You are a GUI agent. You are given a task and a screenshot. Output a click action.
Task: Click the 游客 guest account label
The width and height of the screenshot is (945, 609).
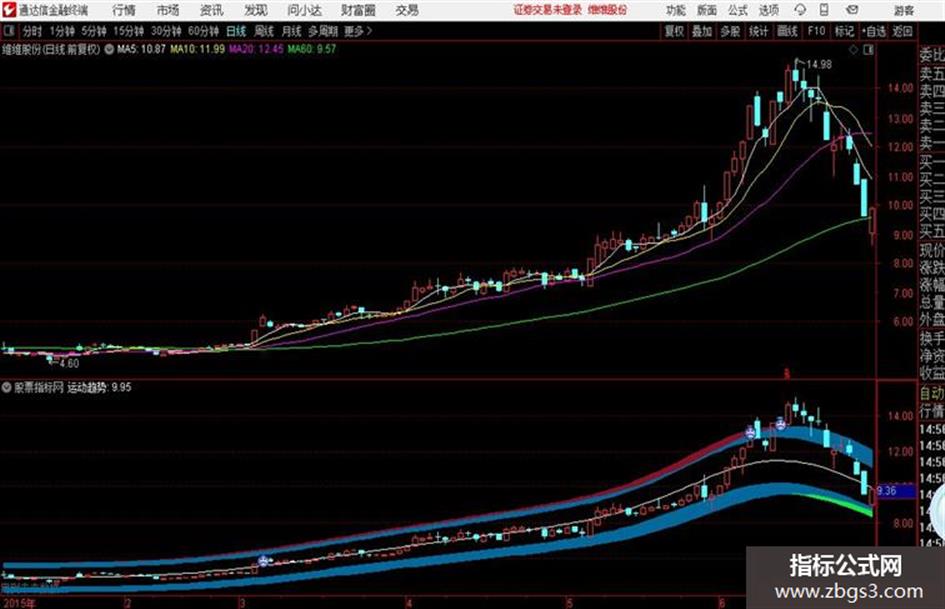point(903,10)
